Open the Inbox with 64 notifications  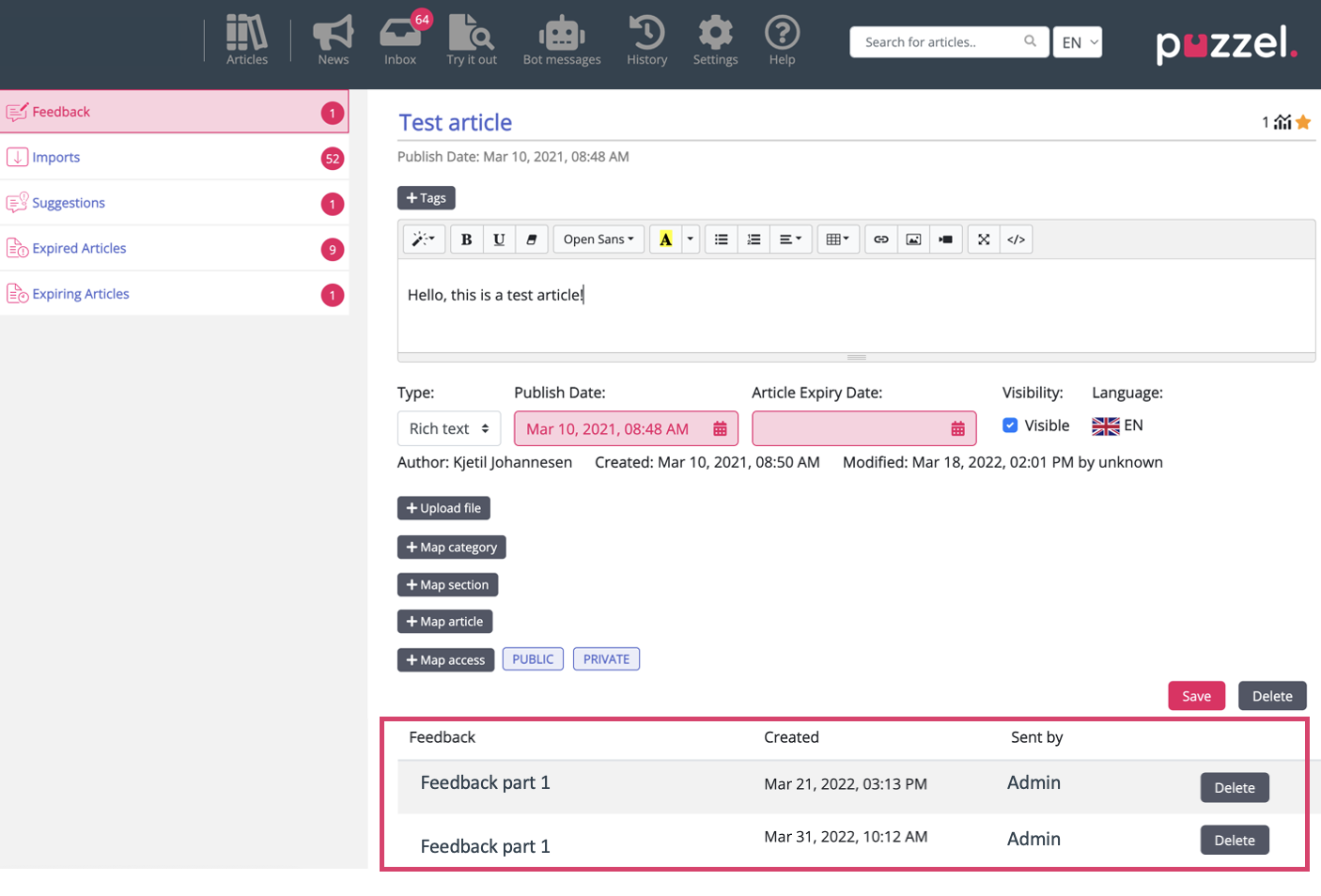(x=400, y=40)
